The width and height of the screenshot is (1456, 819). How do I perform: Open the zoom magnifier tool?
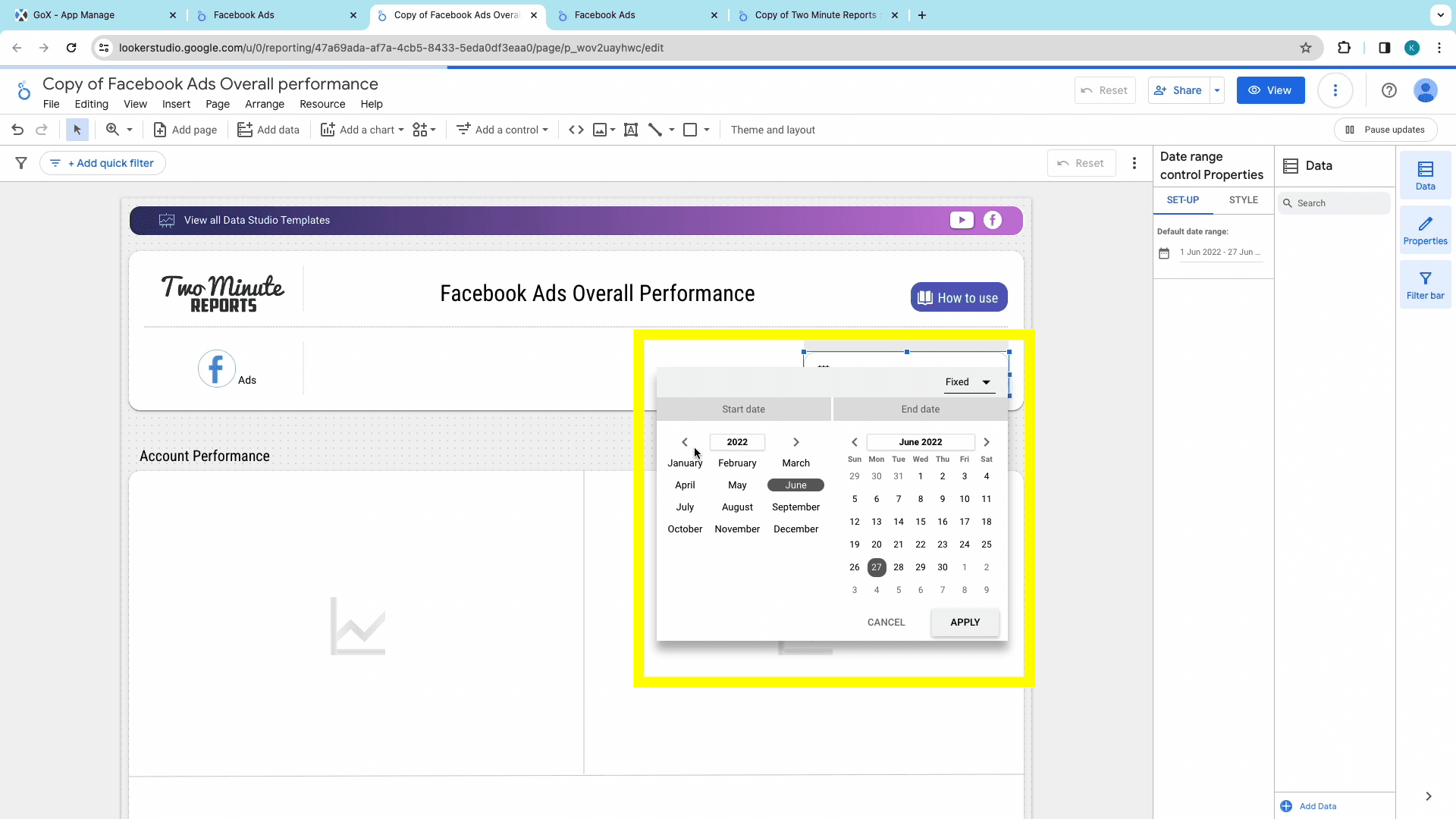tap(112, 130)
